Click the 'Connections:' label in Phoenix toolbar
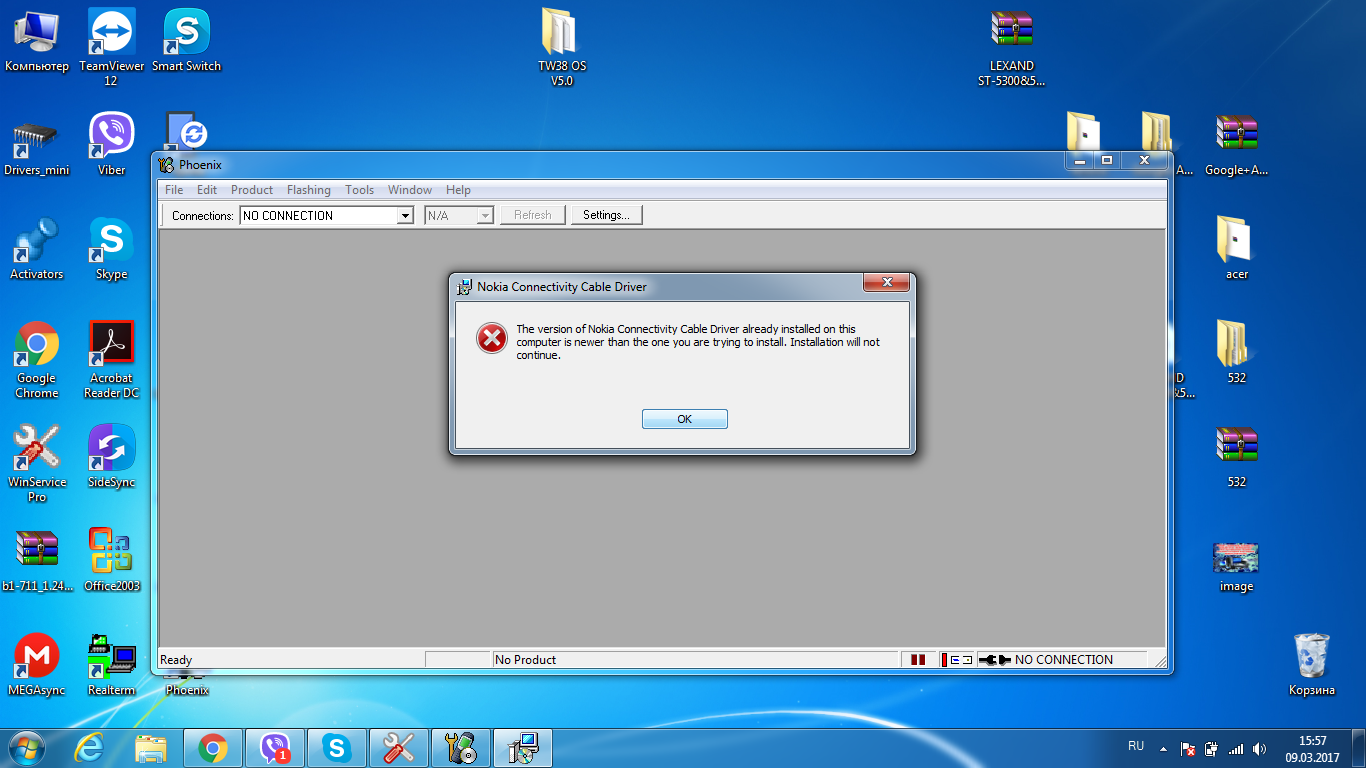Viewport: 1366px width, 768px height. (203, 216)
